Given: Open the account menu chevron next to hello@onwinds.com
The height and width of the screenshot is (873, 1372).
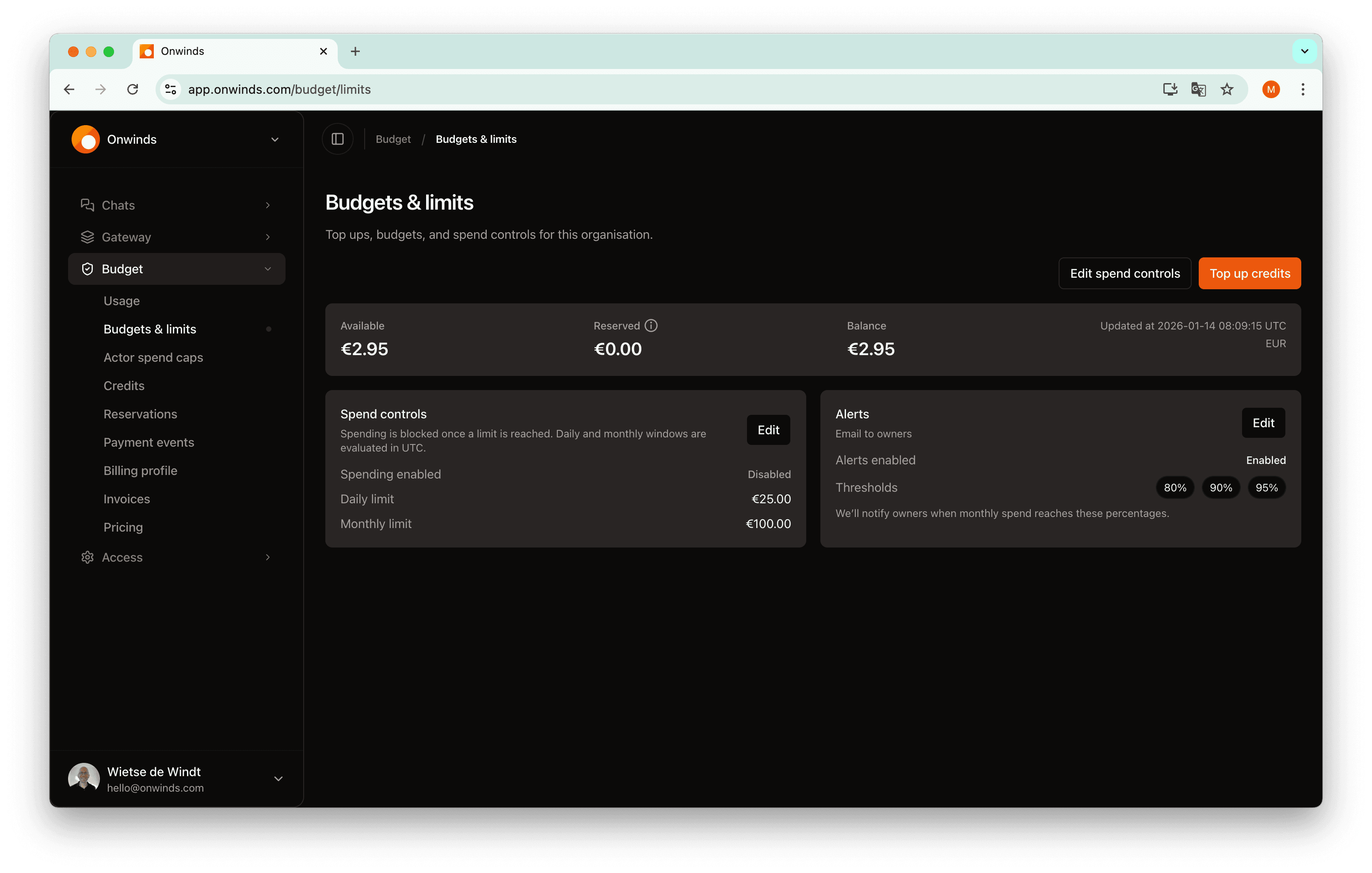Looking at the screenshot, I should (278, 778).
